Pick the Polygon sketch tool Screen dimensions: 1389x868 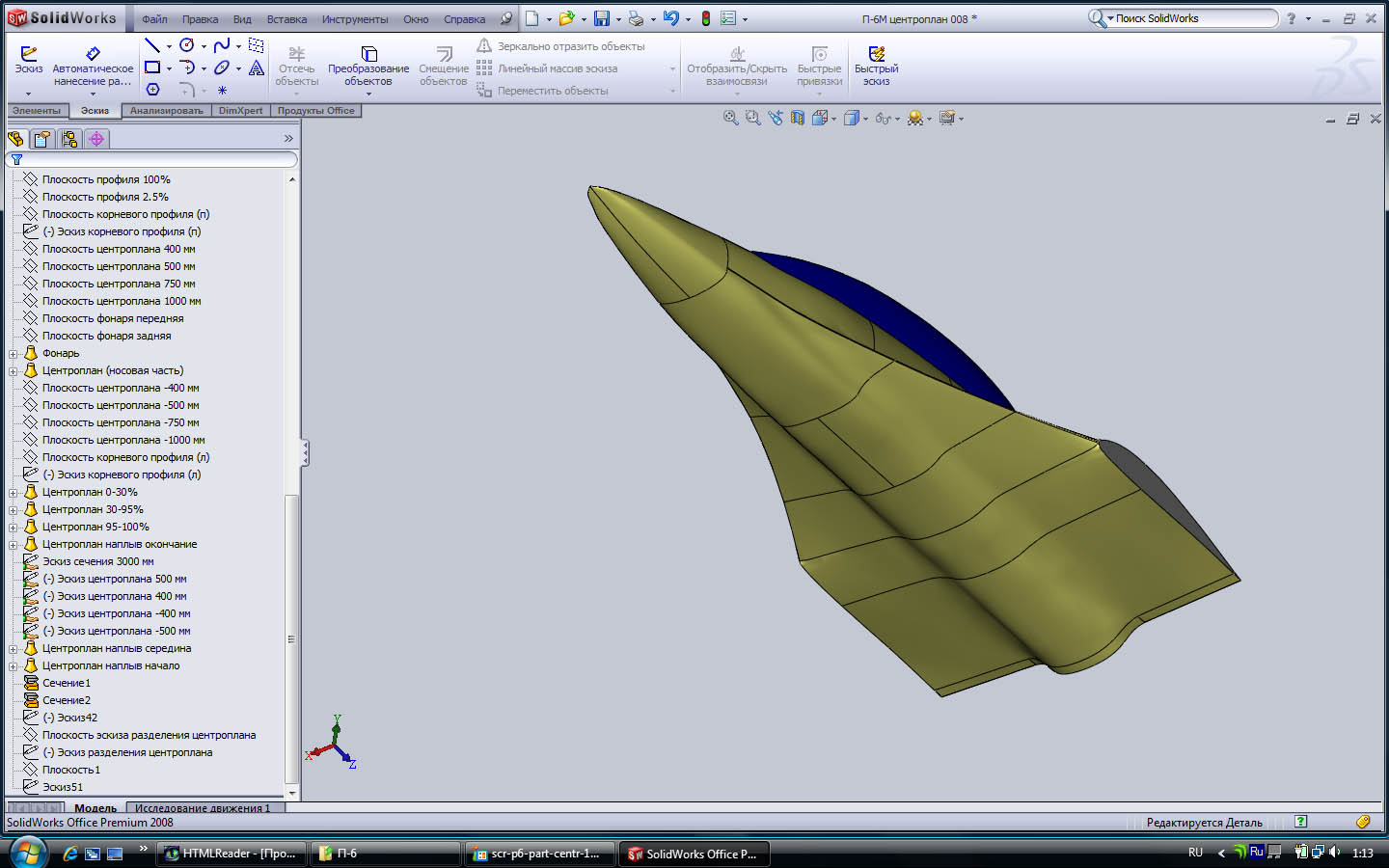(x=152, y=90)
